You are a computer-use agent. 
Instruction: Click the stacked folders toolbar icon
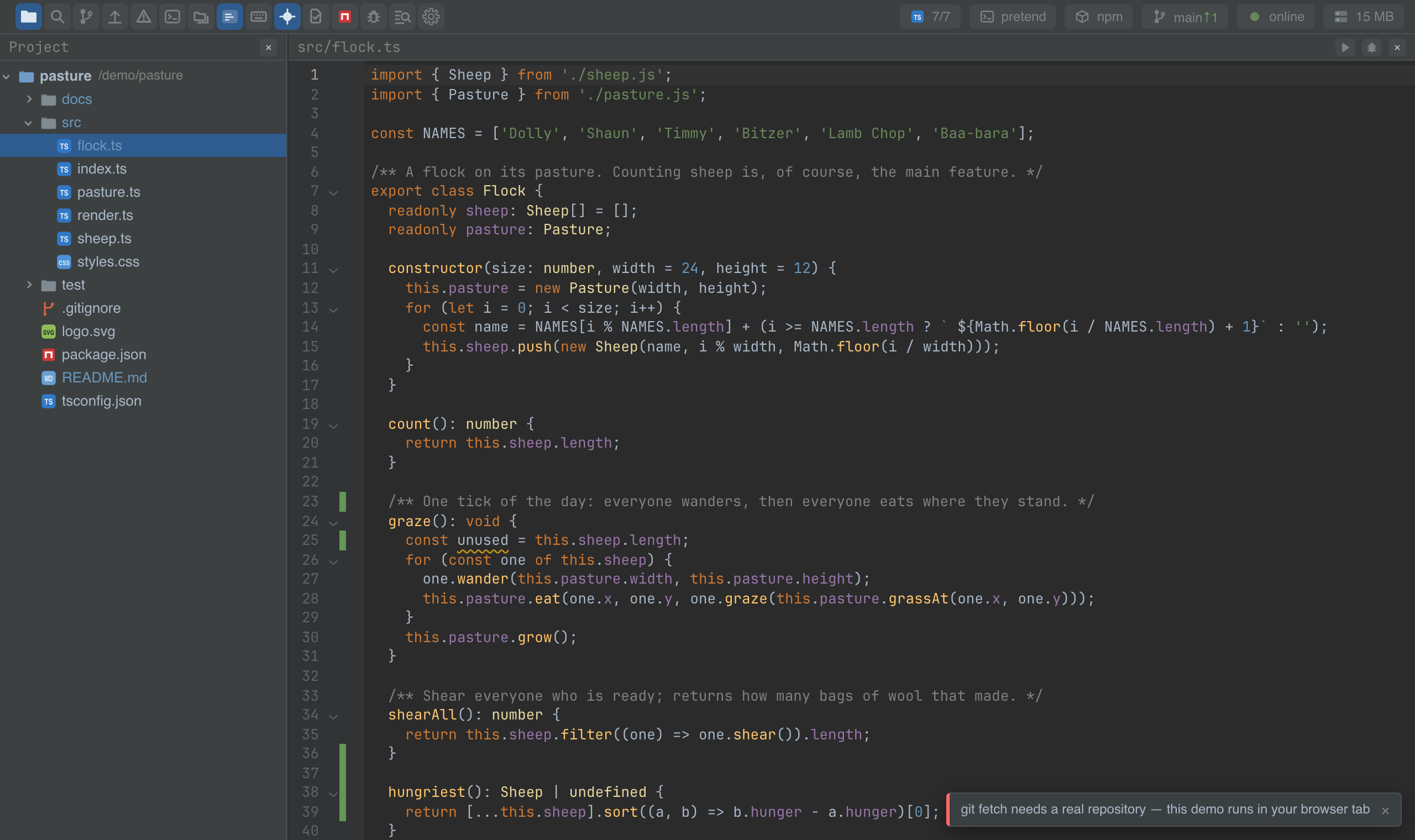(201, 17)
